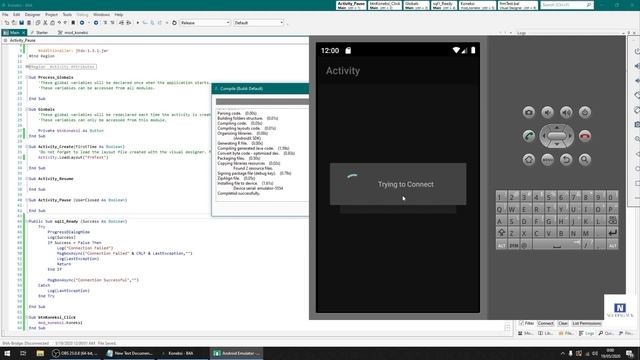Click the navigate back blue circle icon
The image size is (640, 360).
point(82,23)
